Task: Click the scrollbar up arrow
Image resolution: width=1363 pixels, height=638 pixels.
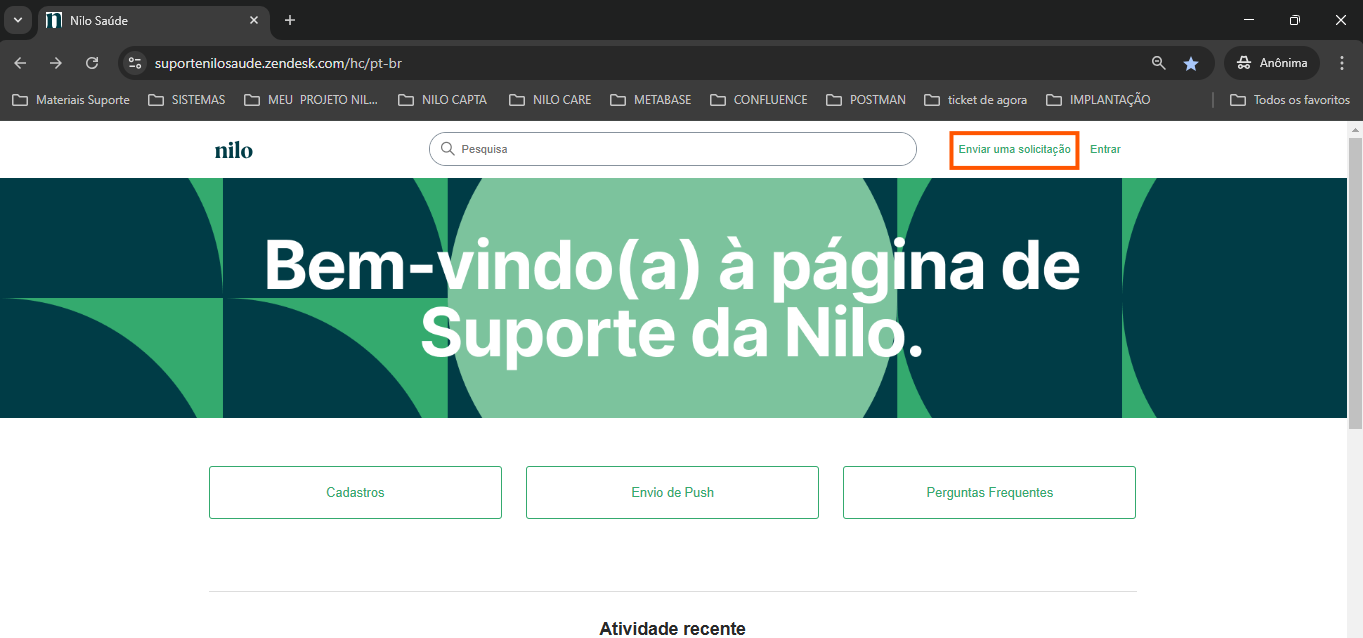Action: click(x=1355, y=129)
